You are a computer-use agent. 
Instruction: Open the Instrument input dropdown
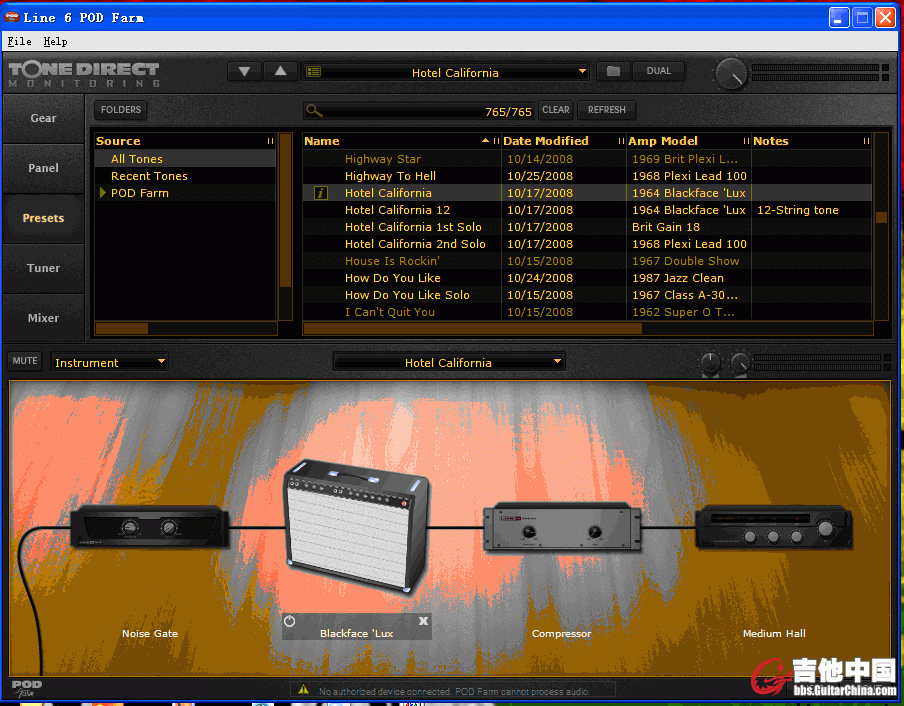pos(109,363)
